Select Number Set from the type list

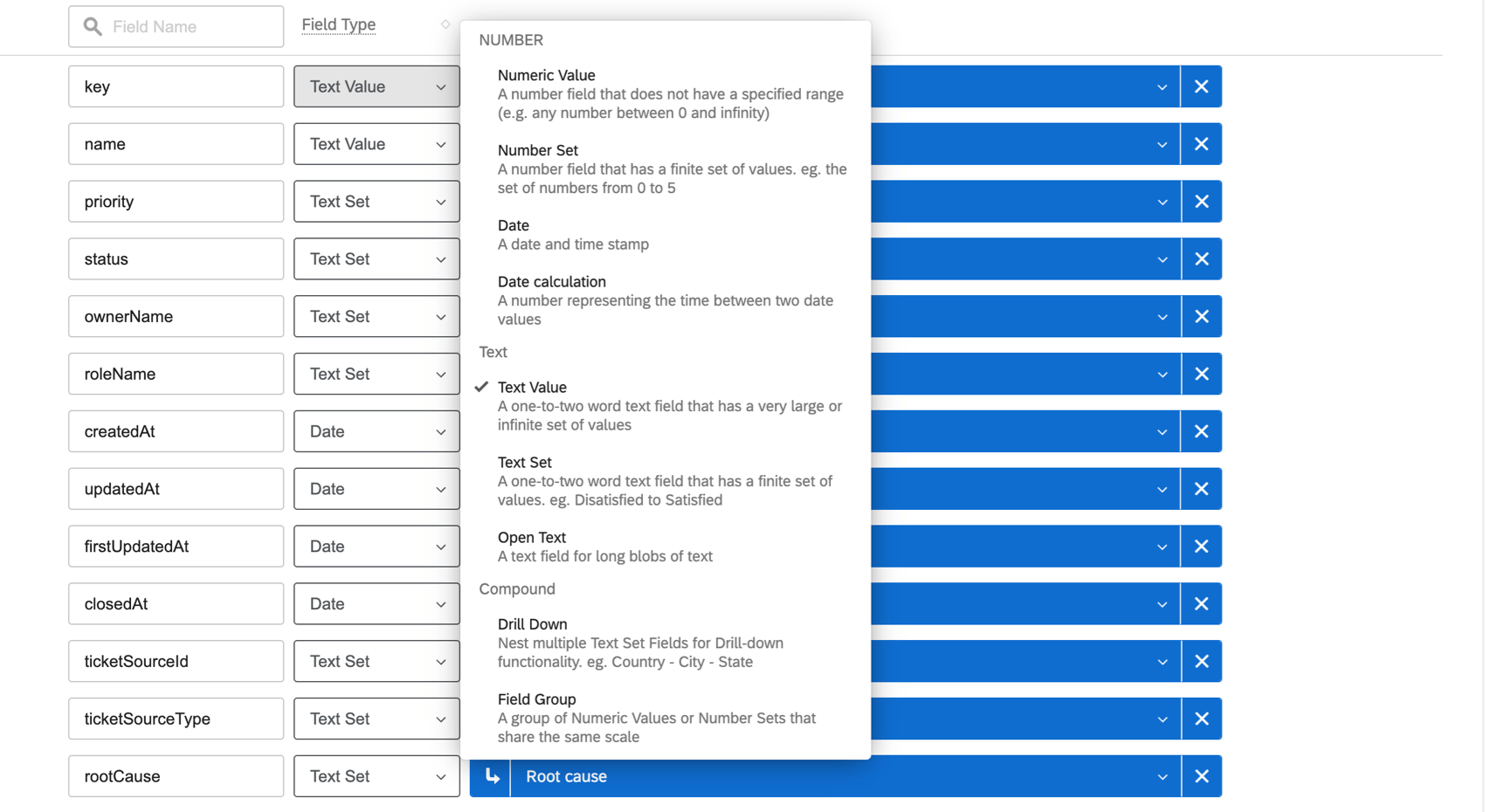538,149
